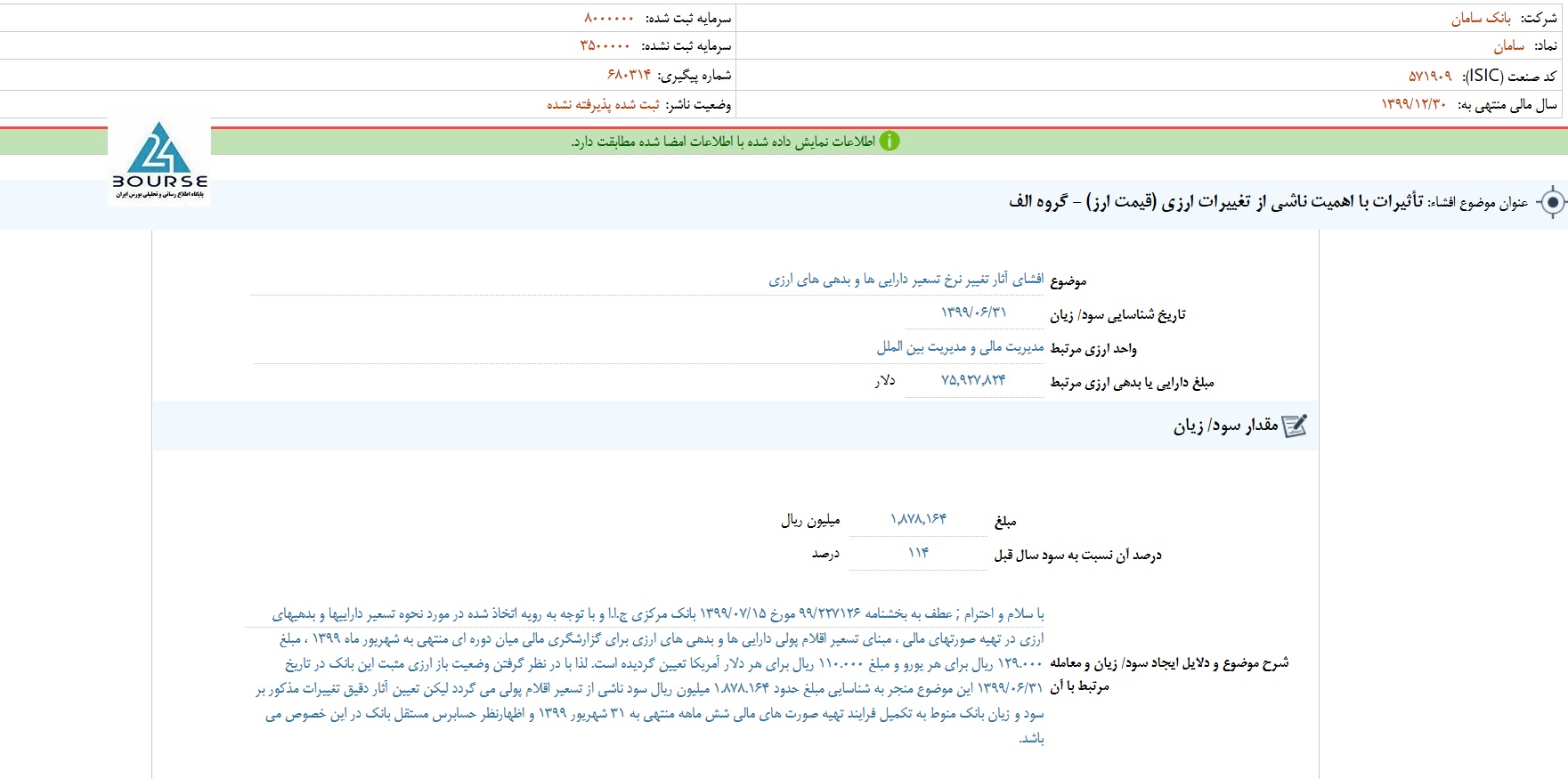Image resolution: width=1568 pixels, height=779 pixels.
Task: Click label واحد ارزی مرتبط
Action: [1093, 349]
